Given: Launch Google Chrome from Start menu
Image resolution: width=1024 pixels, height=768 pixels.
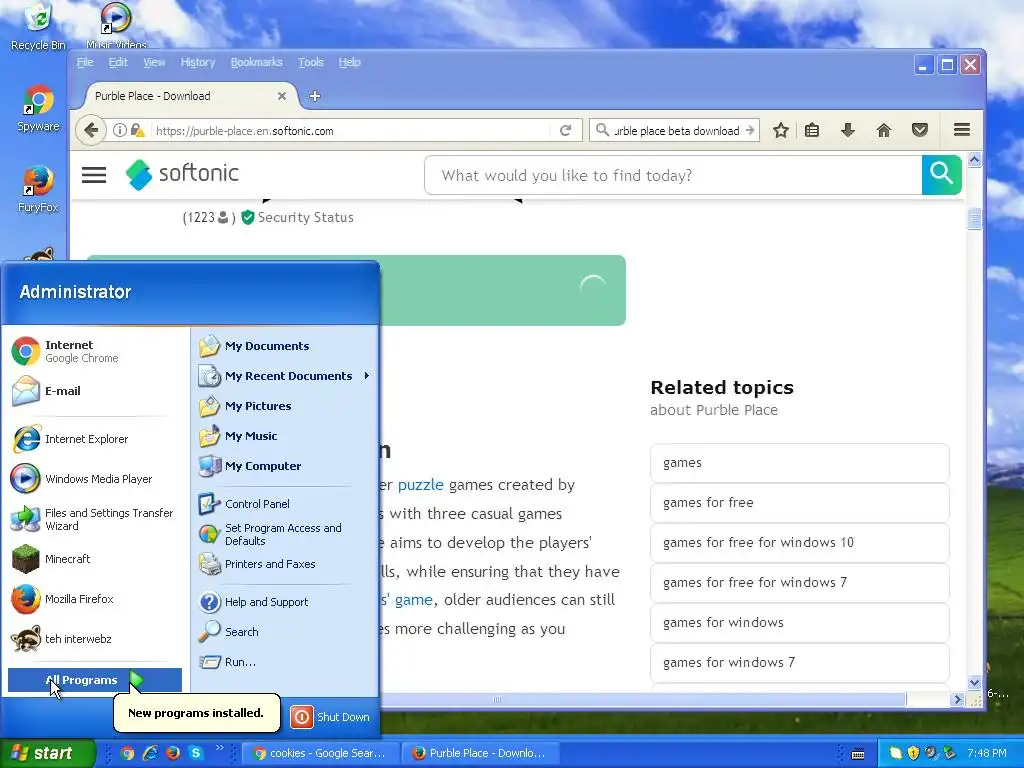Looking at the screenshot, I should (x=96, y=351).
